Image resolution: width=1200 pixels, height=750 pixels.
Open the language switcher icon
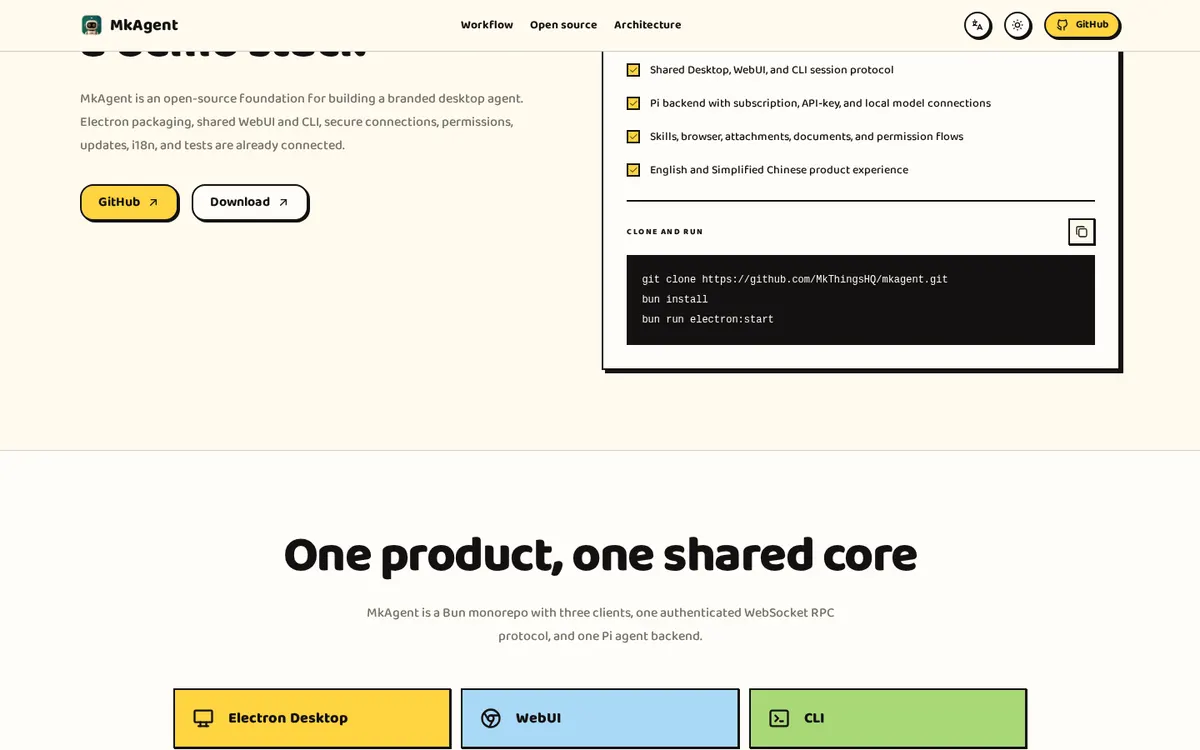click(x=978, y=25)
